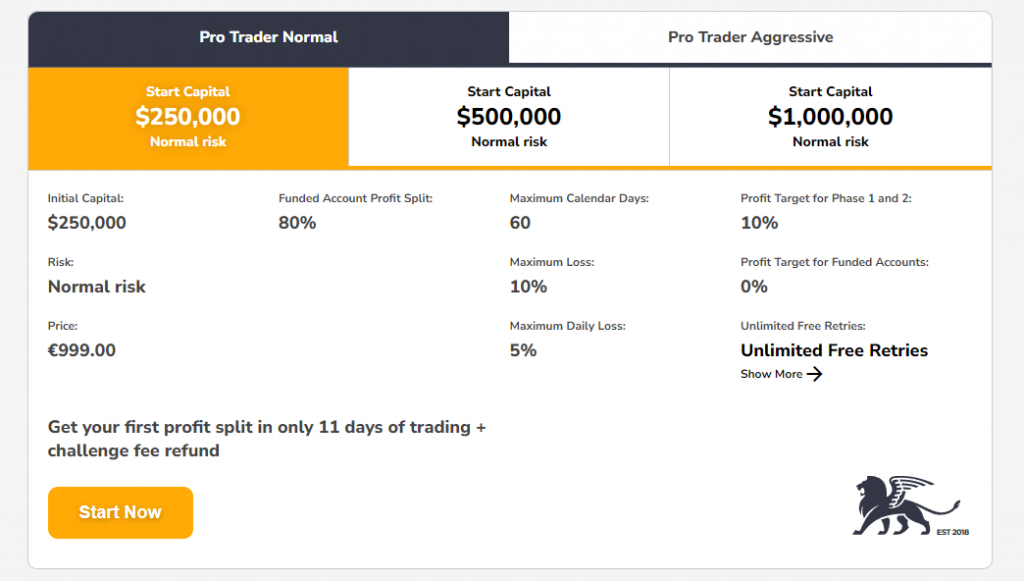The width and height of the screenshot is (1024, 581).
Task: Select the $1,000,000 start capital option
Action: [830, 116]
